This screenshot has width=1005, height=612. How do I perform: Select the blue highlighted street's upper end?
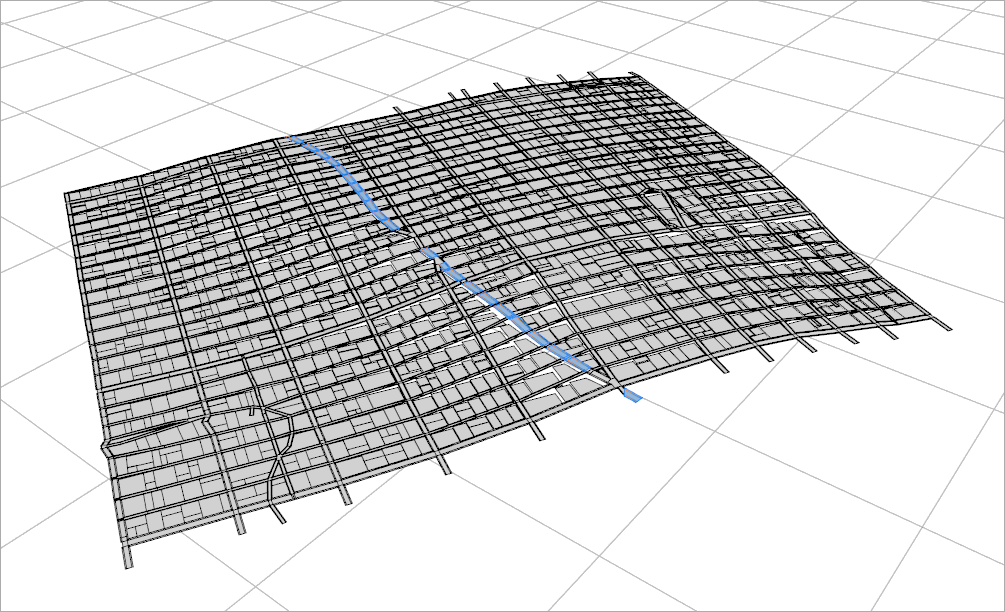pyautogui.click(x=298, y=142)
